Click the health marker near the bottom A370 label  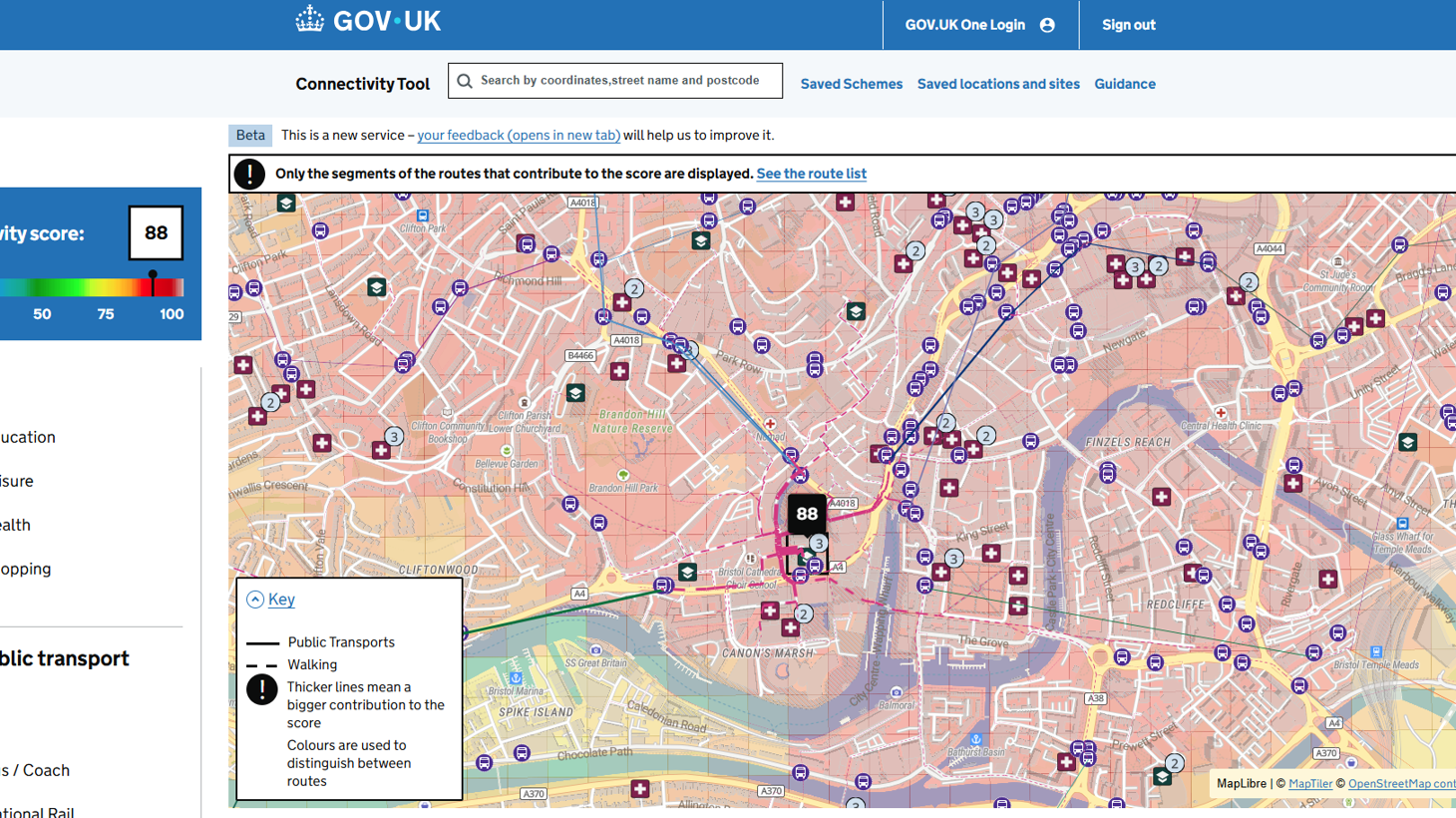[x=640, y=789]
